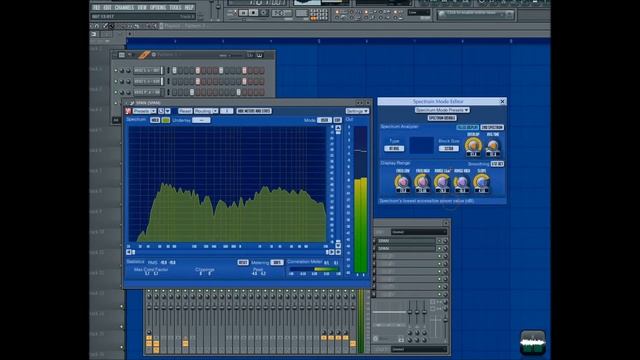640x360 pixels.
Task: Open the Spectrum Mode Presets dropdown
Action: pos(442,110)
